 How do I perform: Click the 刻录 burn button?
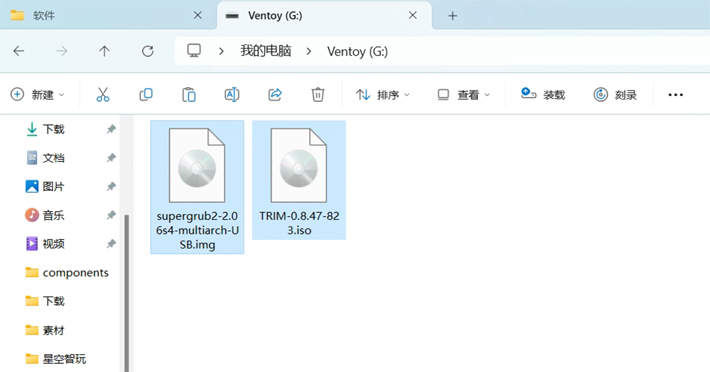point(615,95)
